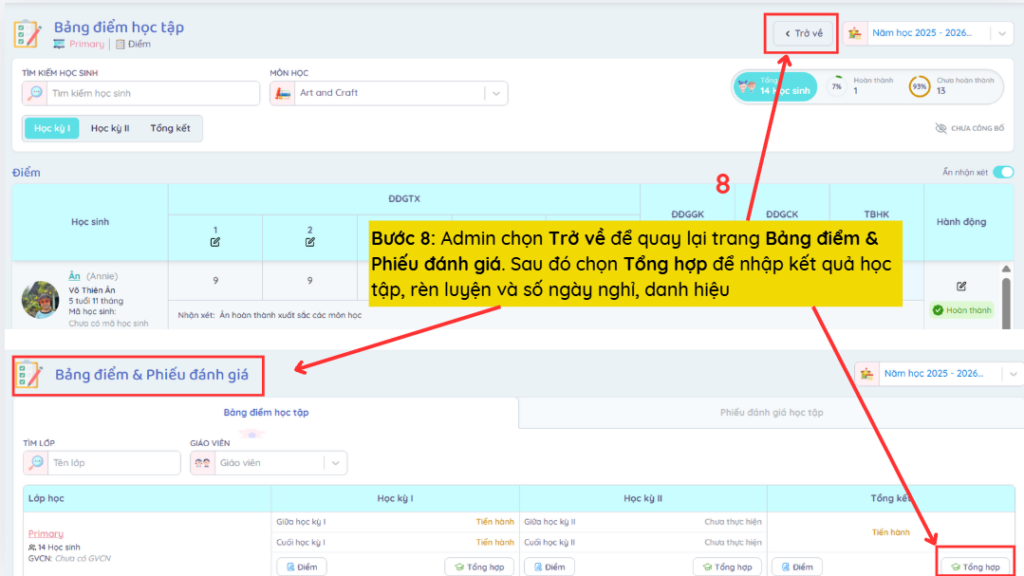Click the search icon in Tìm kiếm học sinh
Image resolution: width=1024 pixels, height=576 pixels.
(36, 93)
